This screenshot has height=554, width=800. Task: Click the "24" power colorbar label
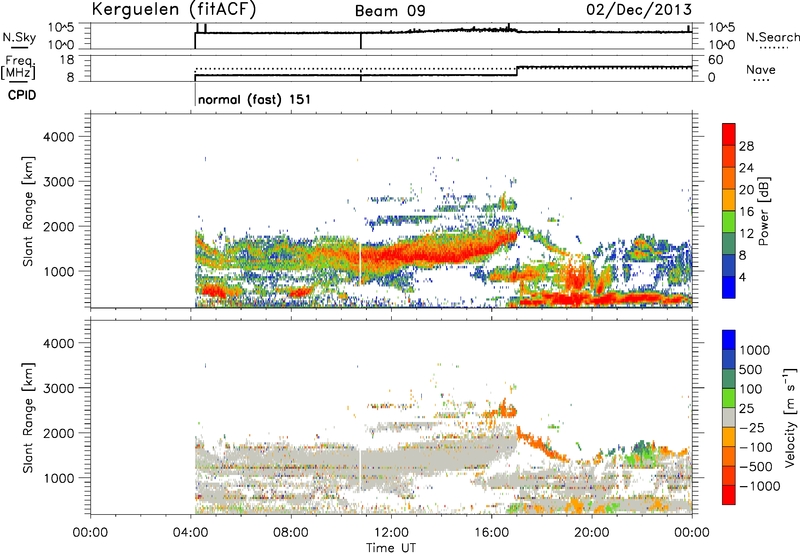(x=746, y=168)
